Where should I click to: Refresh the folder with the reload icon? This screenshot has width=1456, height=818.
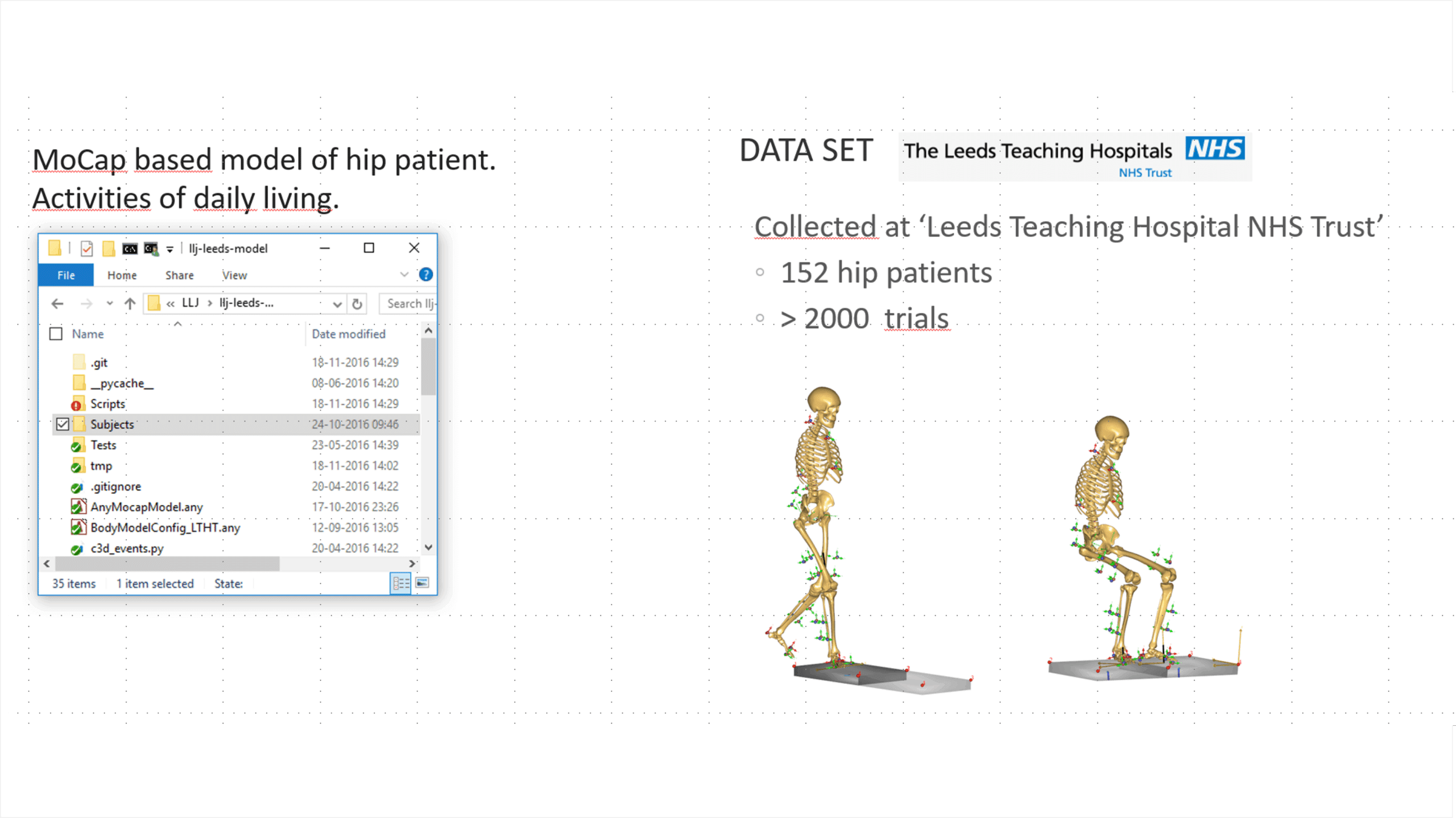[x=357, y=304]
